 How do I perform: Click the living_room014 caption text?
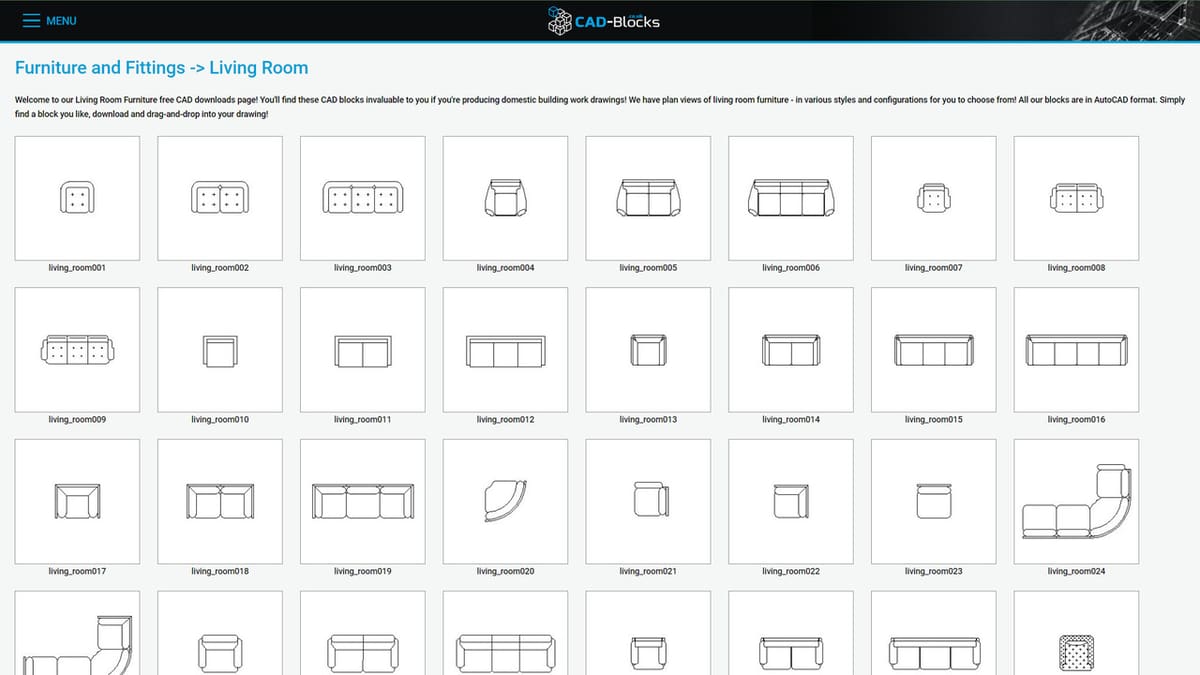click(x=791, y=420)
